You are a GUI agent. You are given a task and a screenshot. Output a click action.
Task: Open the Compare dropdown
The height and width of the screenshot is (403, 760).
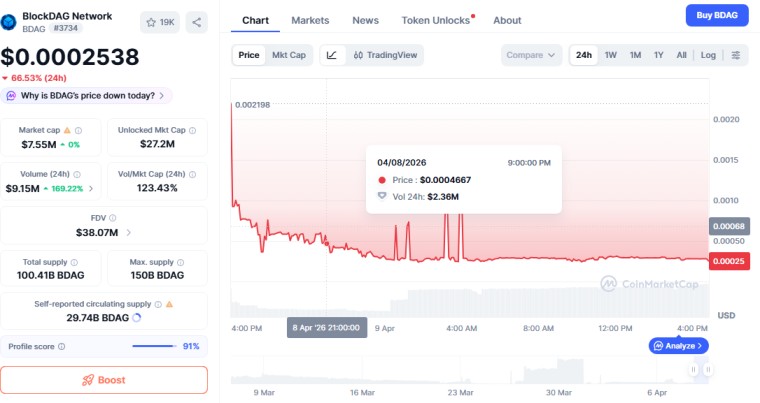pyautogui.click(x=531, y=55)
